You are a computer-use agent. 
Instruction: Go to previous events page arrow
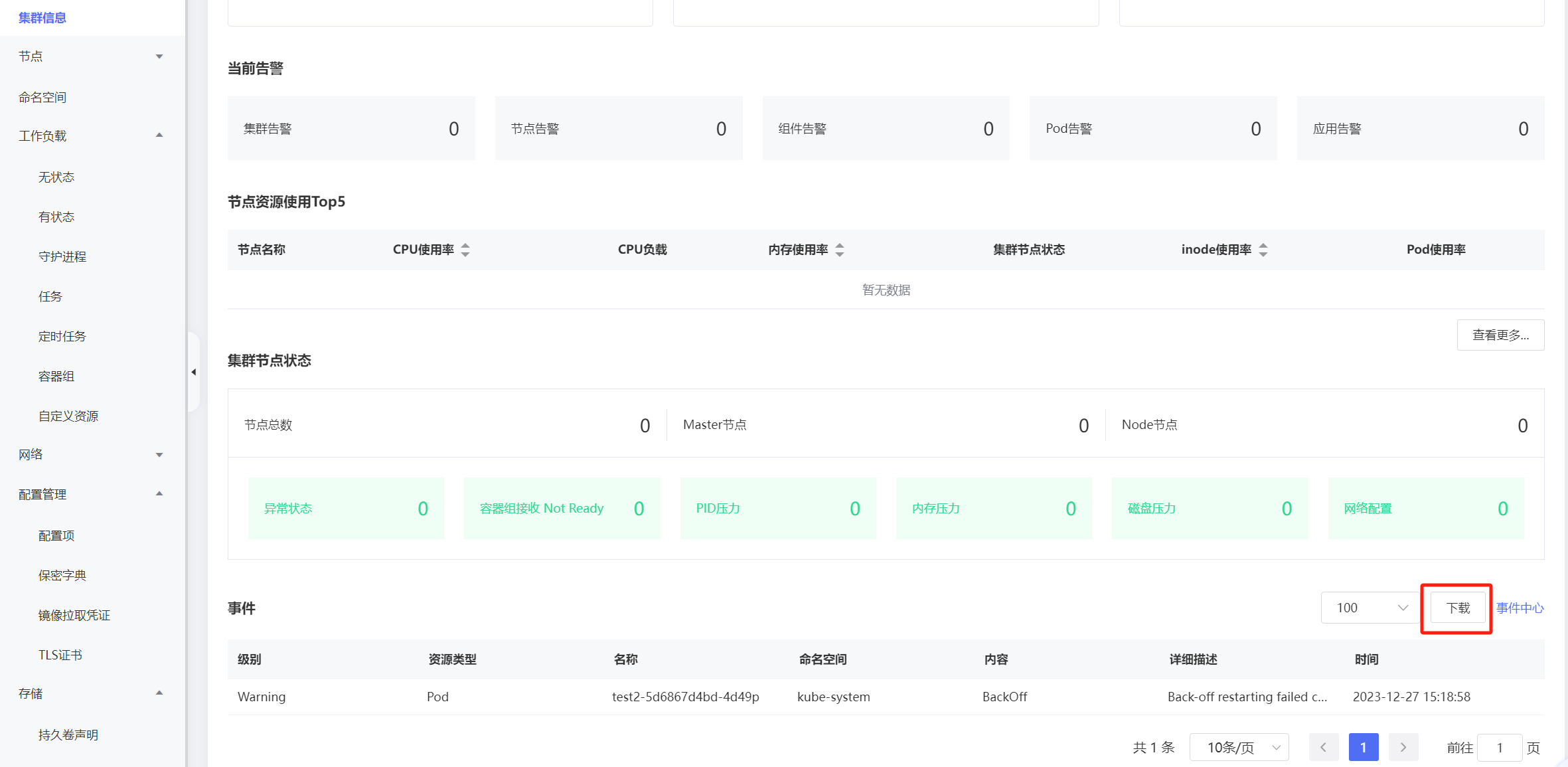1323,747
